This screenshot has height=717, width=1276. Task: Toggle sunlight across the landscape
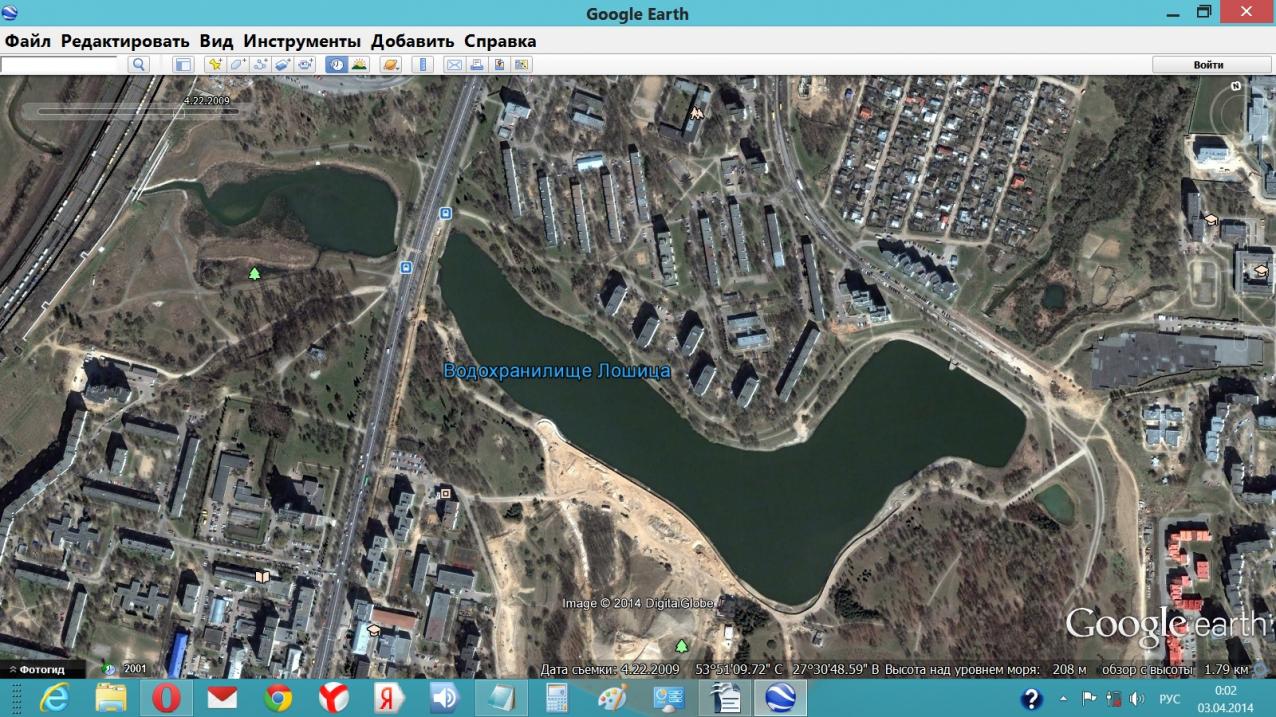359,65
